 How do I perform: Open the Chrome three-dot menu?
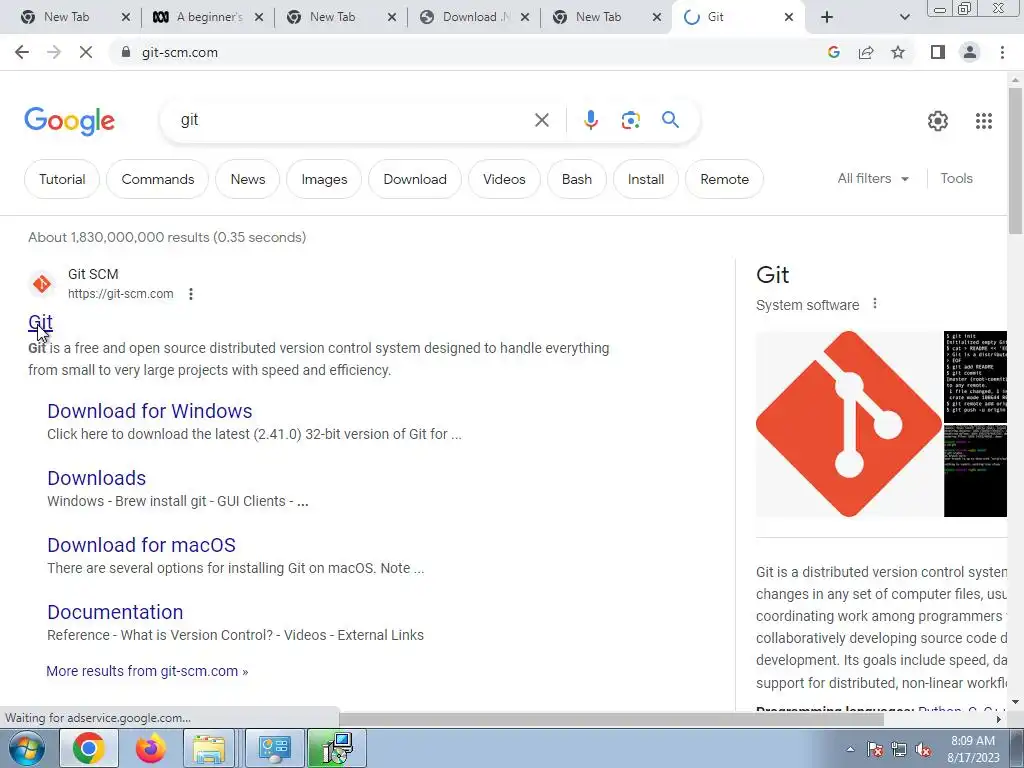pos(1002,52)
